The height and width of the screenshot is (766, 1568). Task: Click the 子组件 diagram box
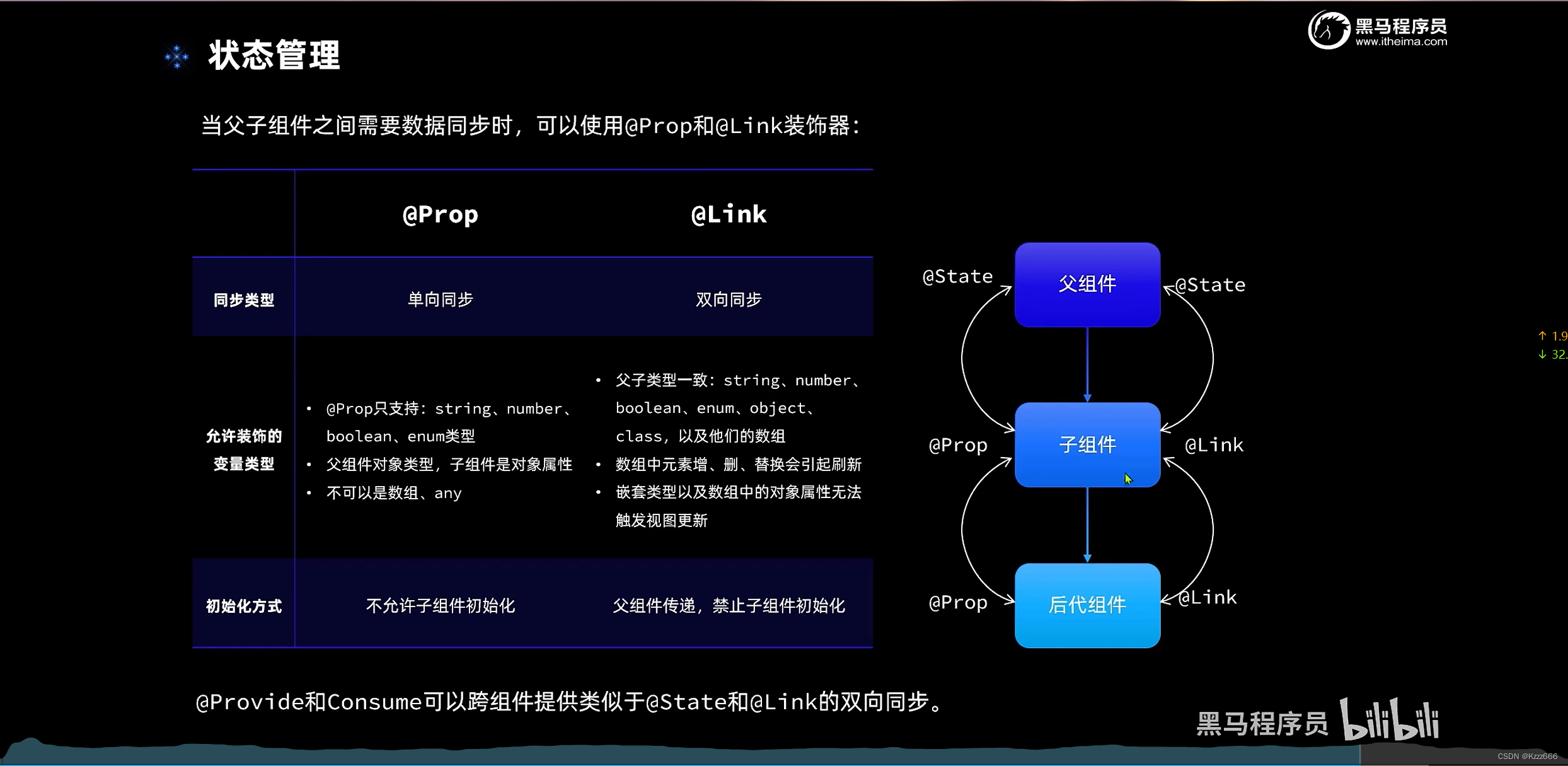point(1087,444)
